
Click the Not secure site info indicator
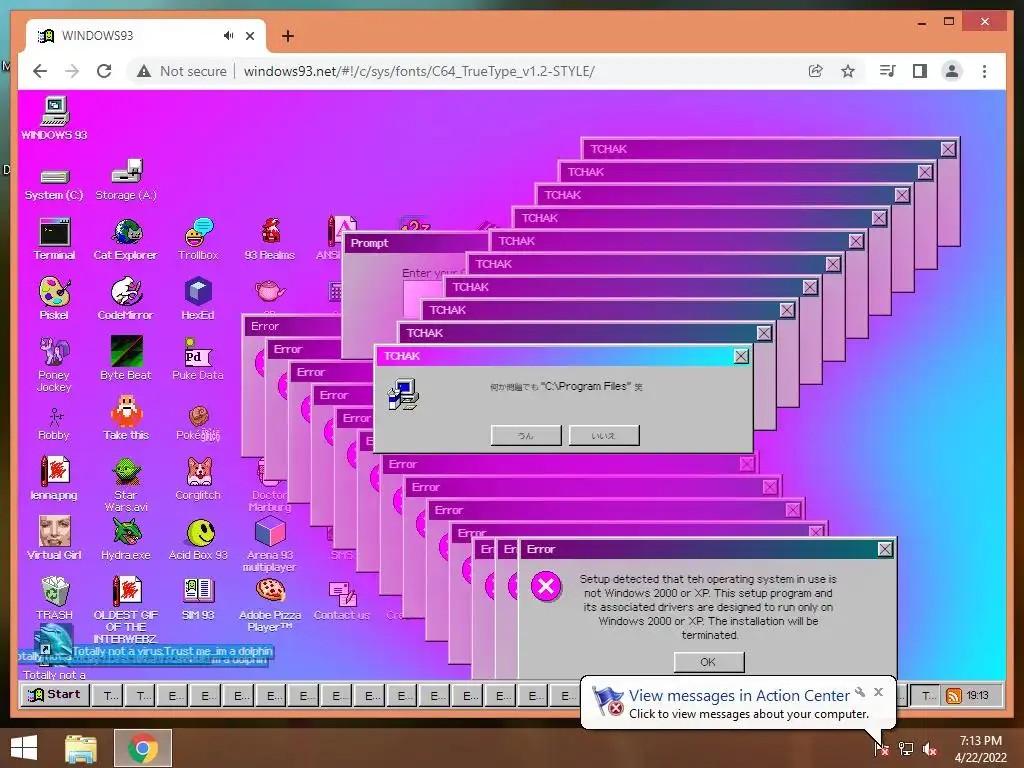(182, 71)
